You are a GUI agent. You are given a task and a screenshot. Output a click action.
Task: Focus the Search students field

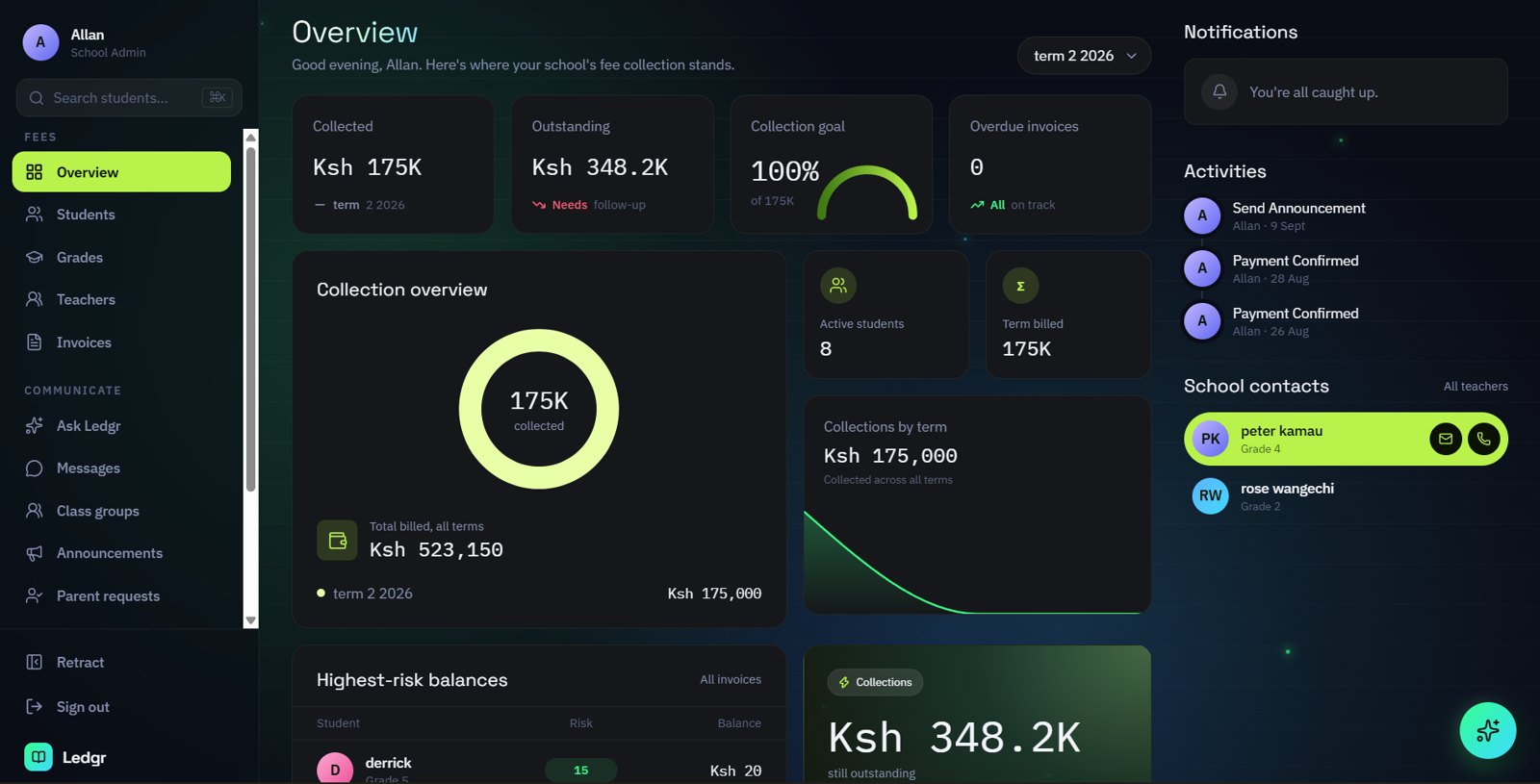point(128,98)
